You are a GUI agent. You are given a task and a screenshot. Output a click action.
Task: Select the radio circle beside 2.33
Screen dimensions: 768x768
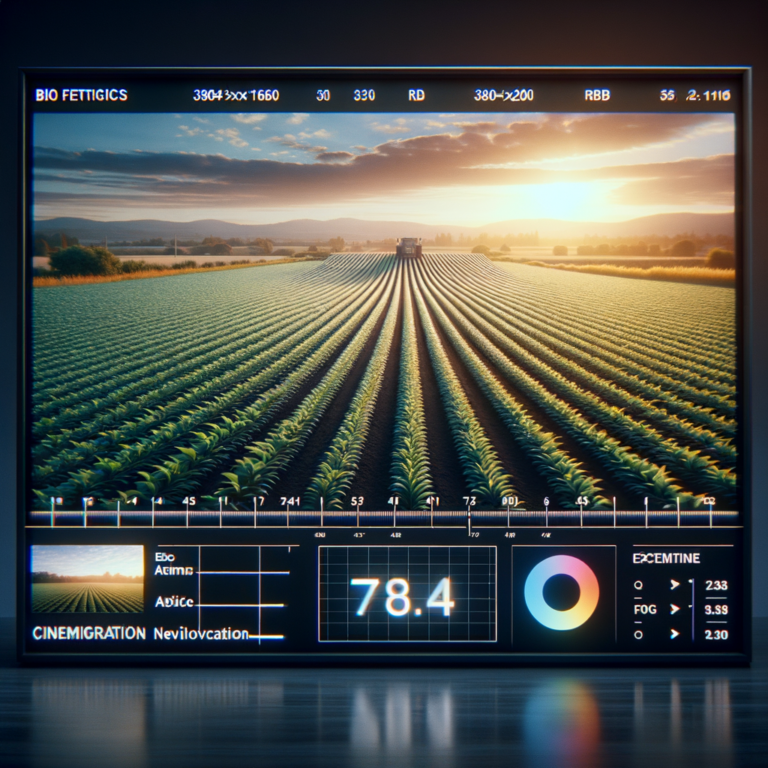(638, 585)
